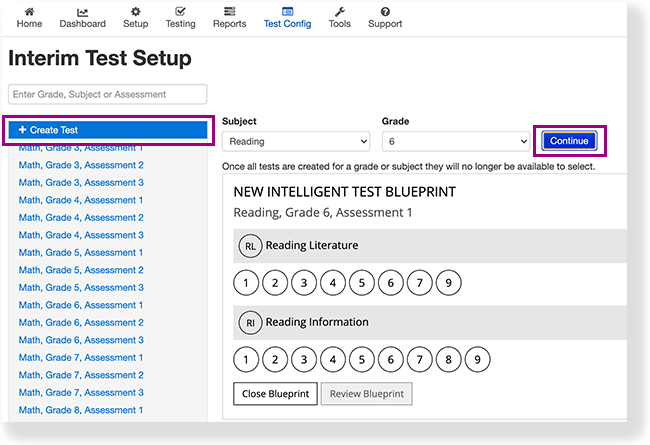Open Math, Grade 5, Assessment 2 link
This screenshot has height=445, width=650.
pyautogui.click(x=81, y=270)
